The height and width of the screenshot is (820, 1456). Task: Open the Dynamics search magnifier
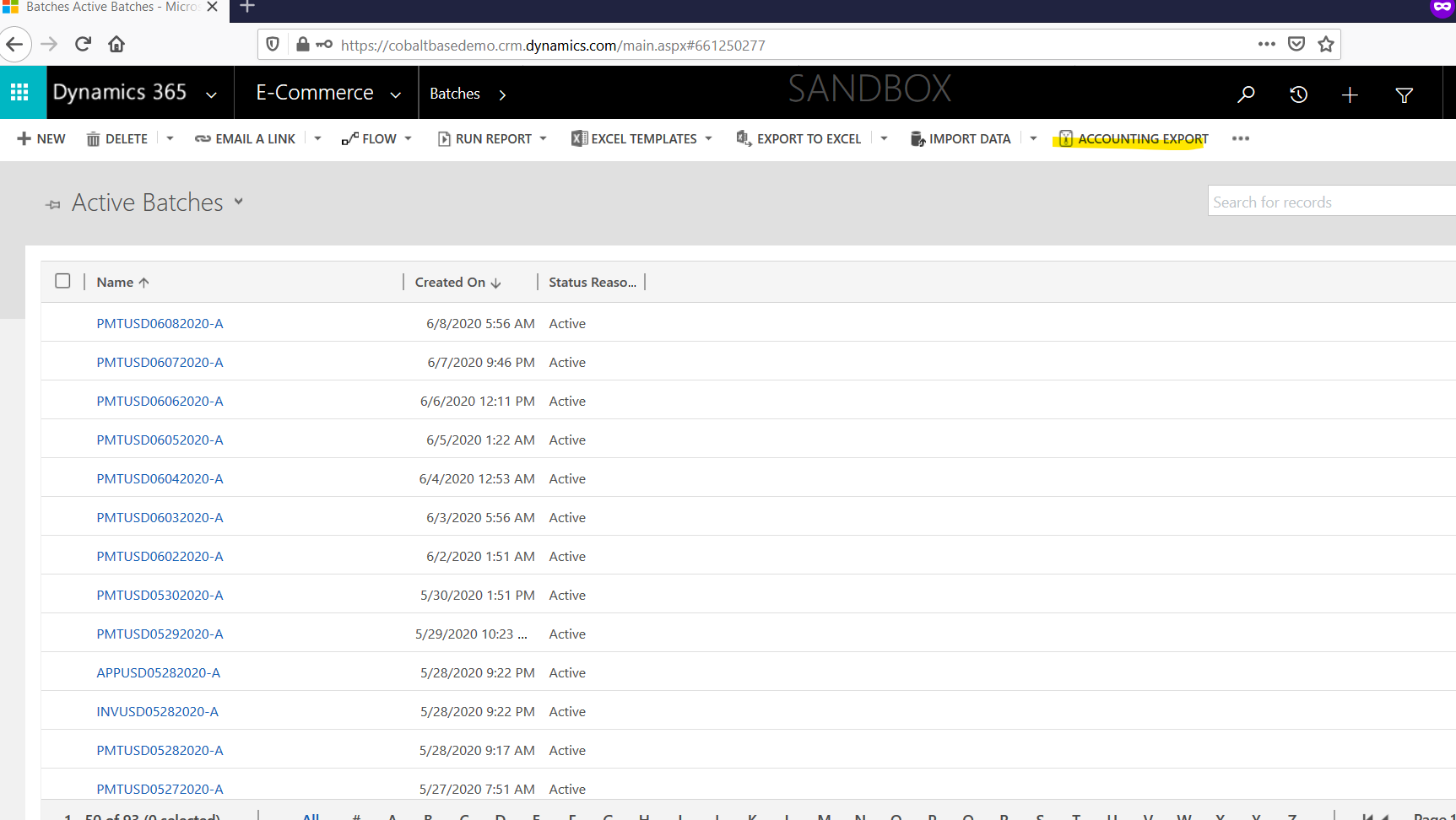(x=1246, y=94)
